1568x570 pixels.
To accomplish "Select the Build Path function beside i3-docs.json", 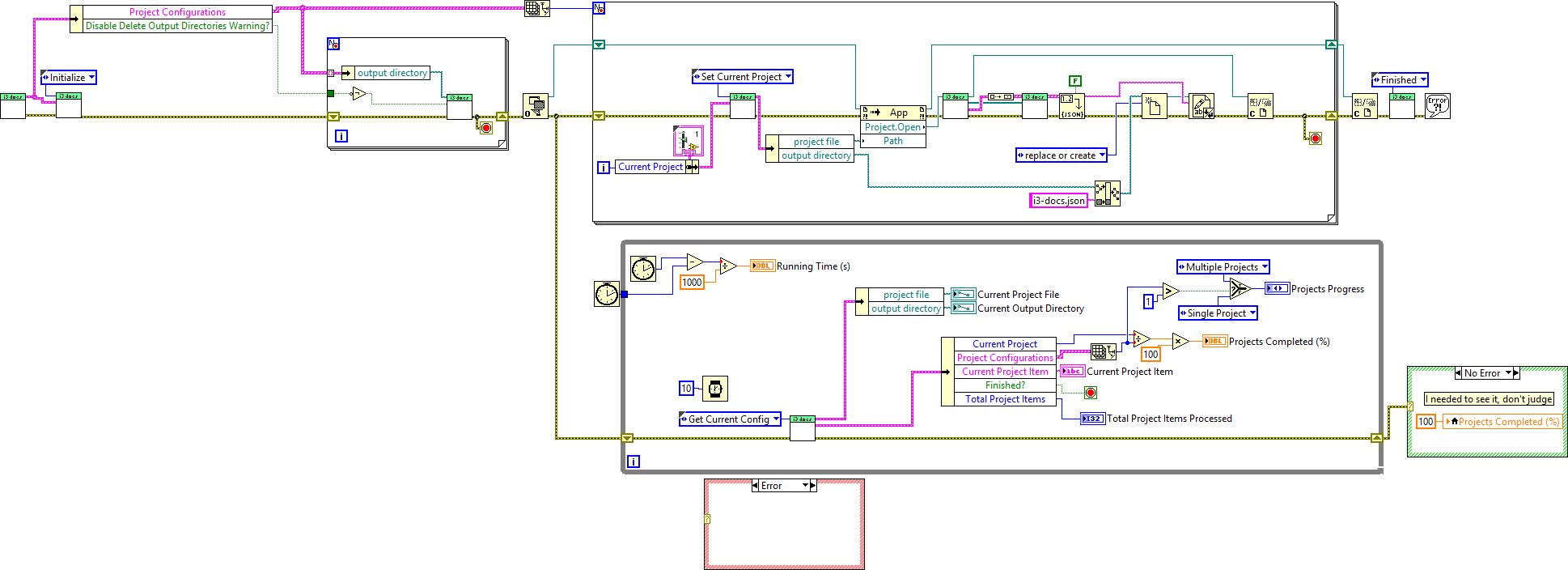I will pyautogui.click(x=1107, y=193).
